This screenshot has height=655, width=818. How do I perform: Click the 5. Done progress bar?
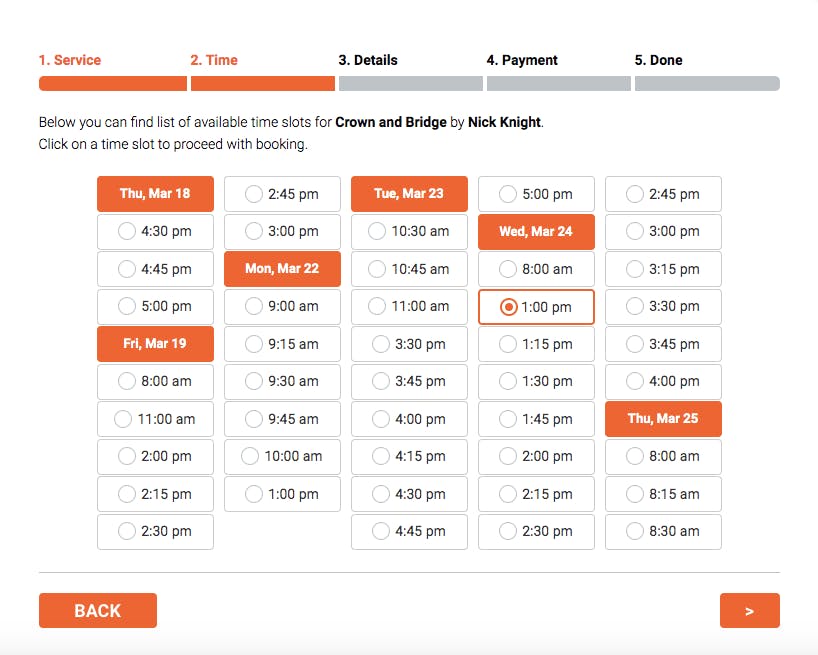click(x=707, y=83)
